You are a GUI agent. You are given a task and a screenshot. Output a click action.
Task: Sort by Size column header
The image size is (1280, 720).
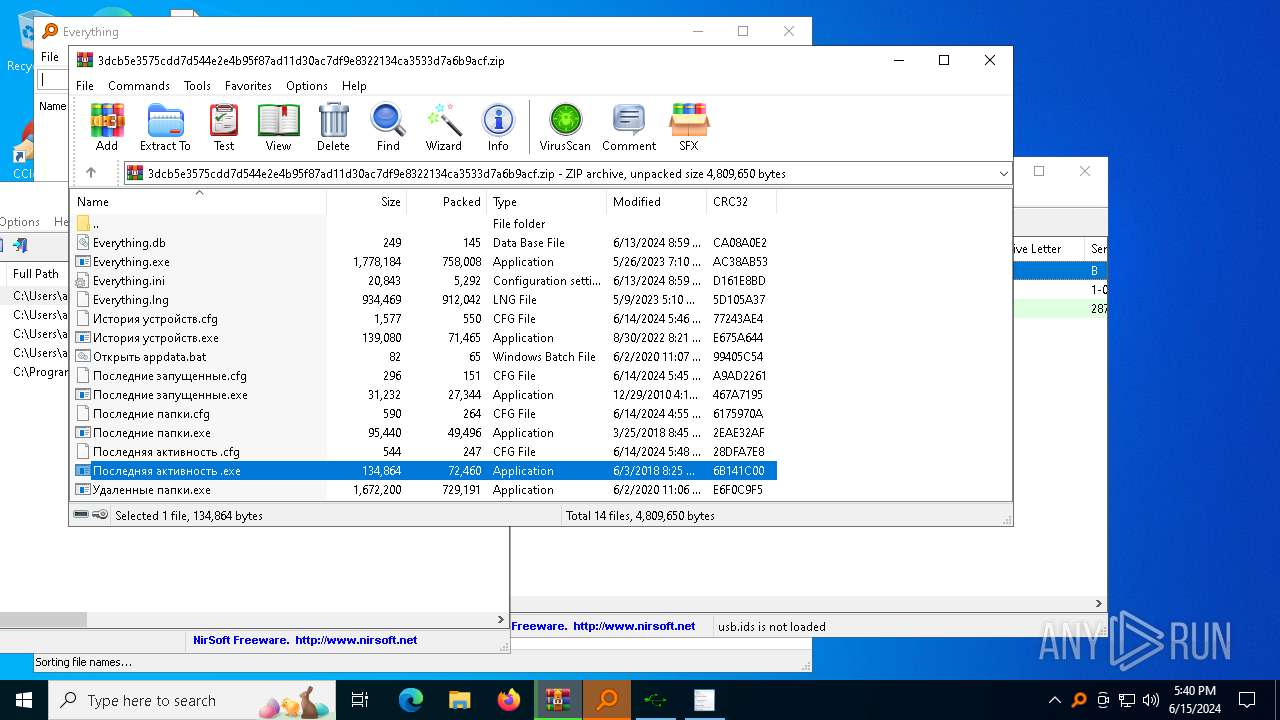[x=367, y=202]
